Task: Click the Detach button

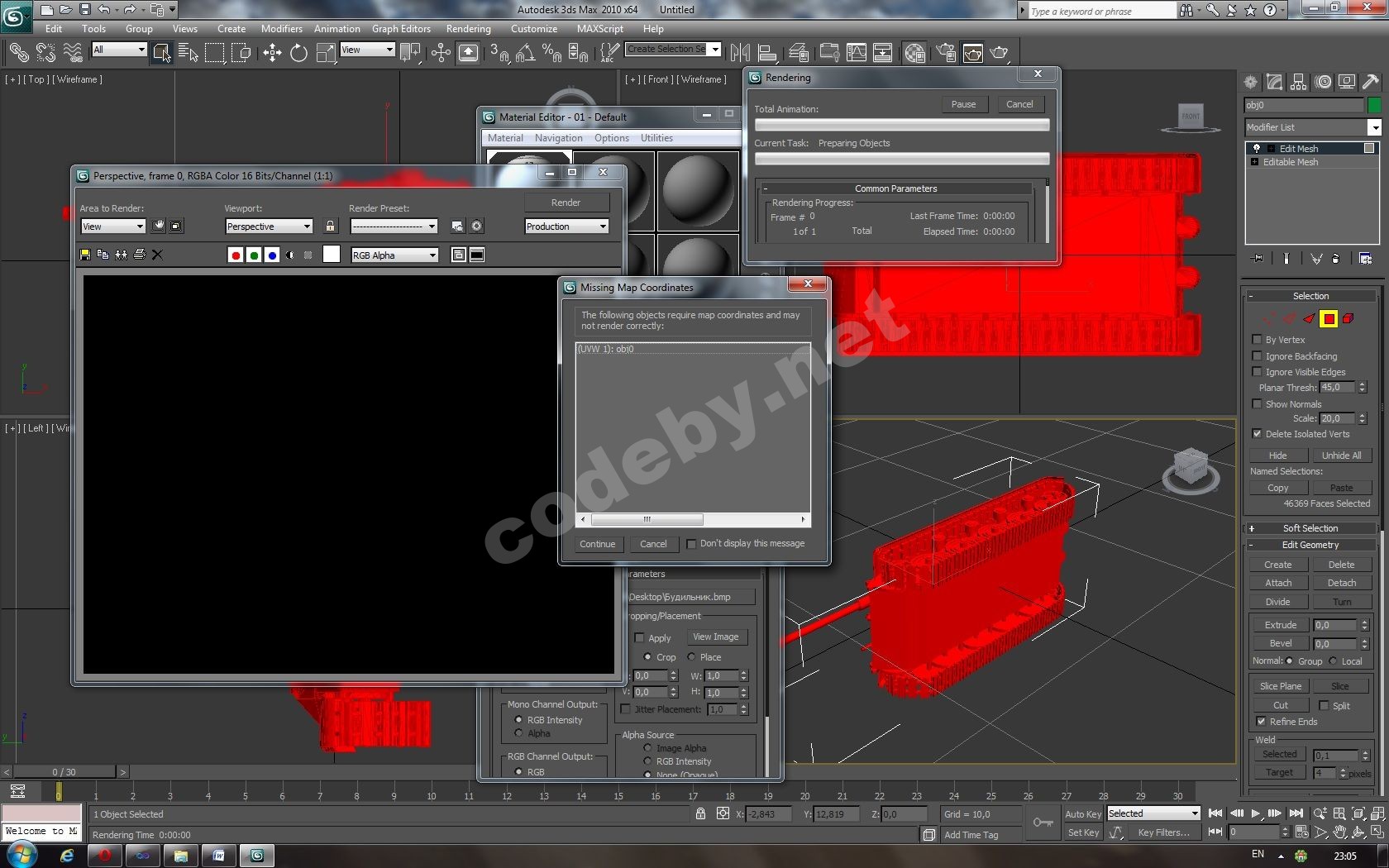Action: tap(1341, 583)
